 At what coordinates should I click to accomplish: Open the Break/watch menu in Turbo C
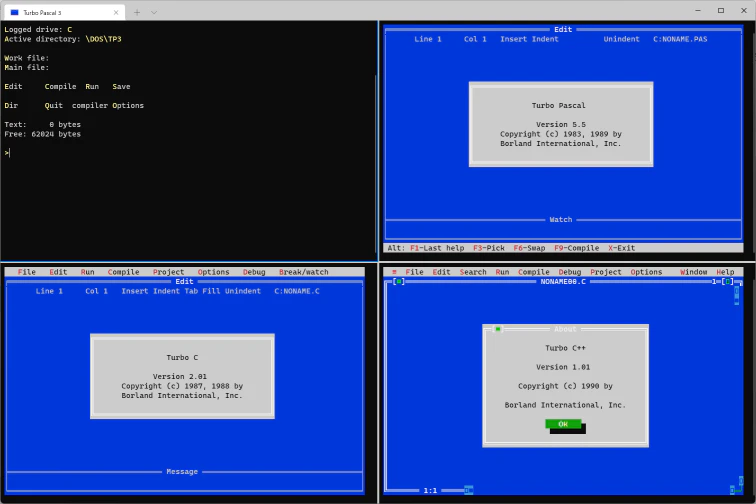(x=304, y=272)
